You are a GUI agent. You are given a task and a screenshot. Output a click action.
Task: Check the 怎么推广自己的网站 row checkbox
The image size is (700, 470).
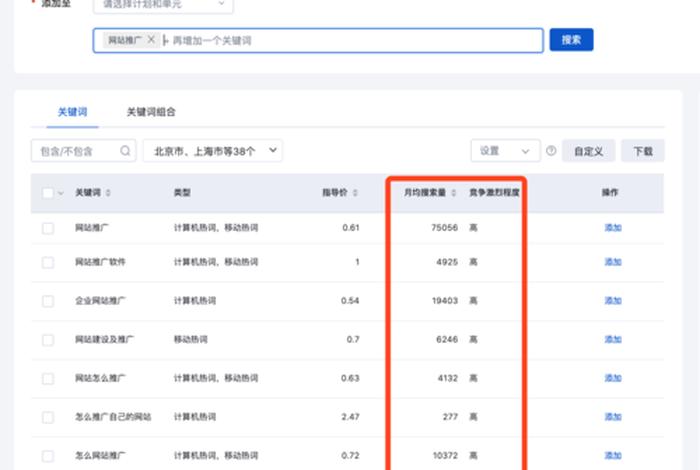(x=48, y=417)
